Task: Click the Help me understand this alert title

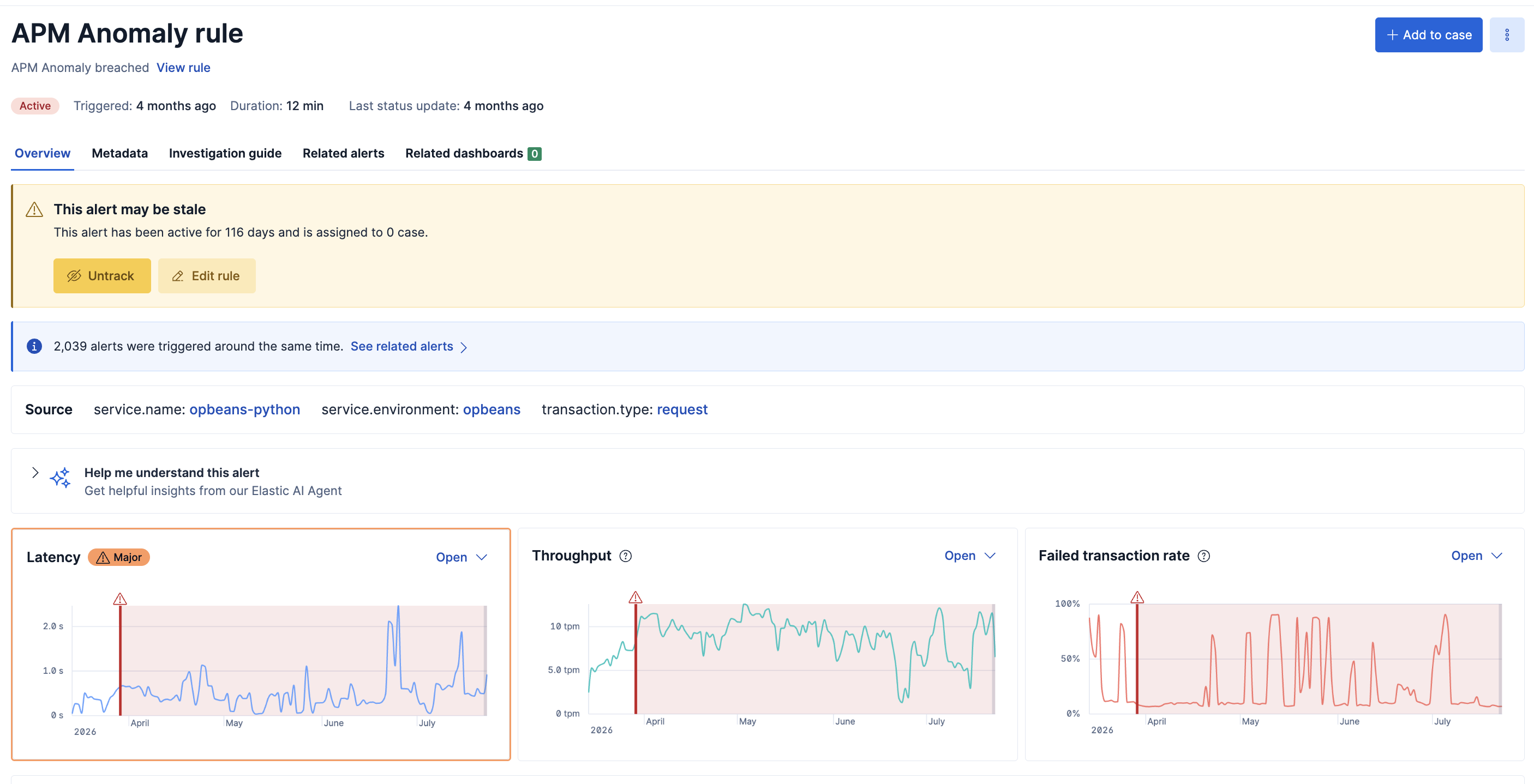Action: click(171, 472)
